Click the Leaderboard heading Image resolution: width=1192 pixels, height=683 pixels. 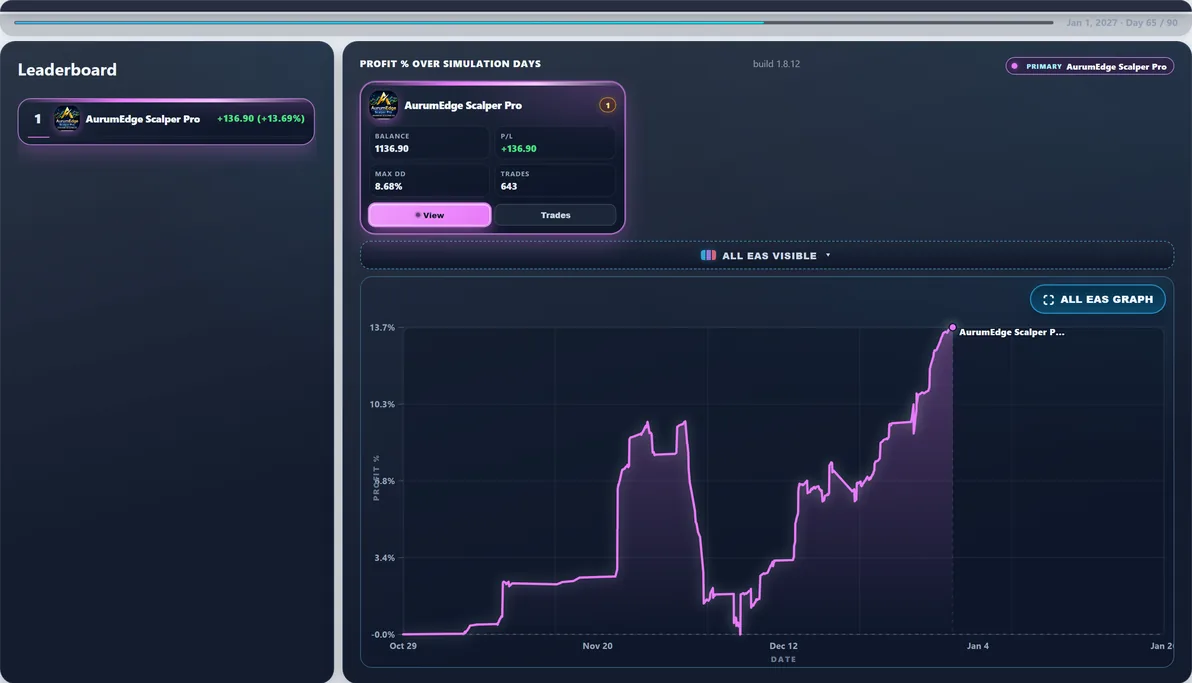tap(67, 70)
